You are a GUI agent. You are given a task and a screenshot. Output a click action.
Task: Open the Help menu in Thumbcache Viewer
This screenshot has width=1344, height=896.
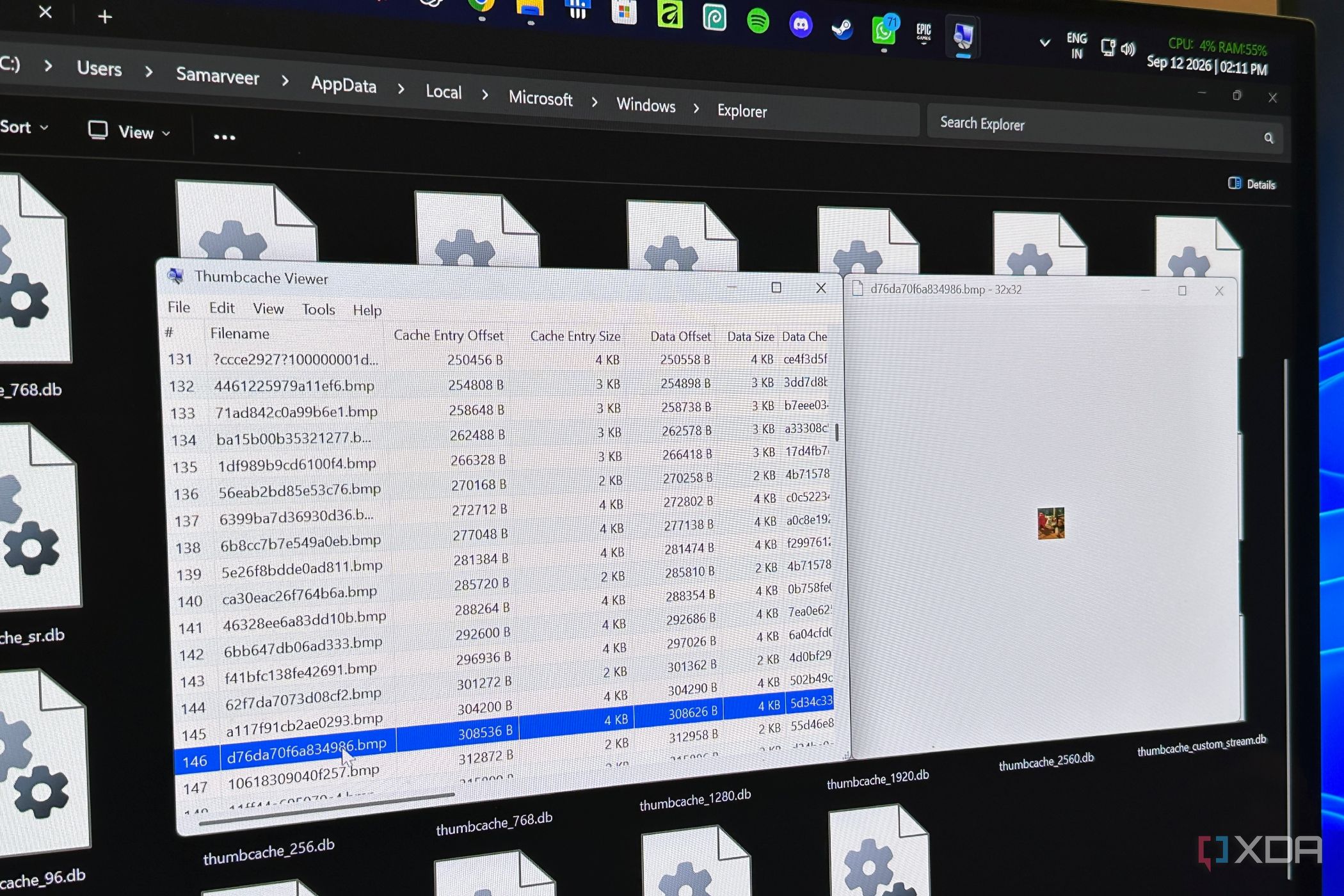click(x=367, y=310)
